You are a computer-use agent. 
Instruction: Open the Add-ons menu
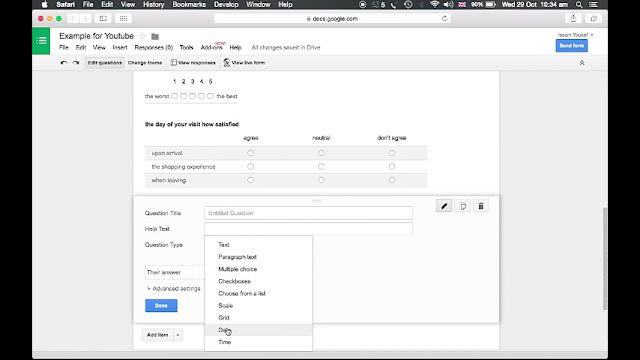point(211,47)
